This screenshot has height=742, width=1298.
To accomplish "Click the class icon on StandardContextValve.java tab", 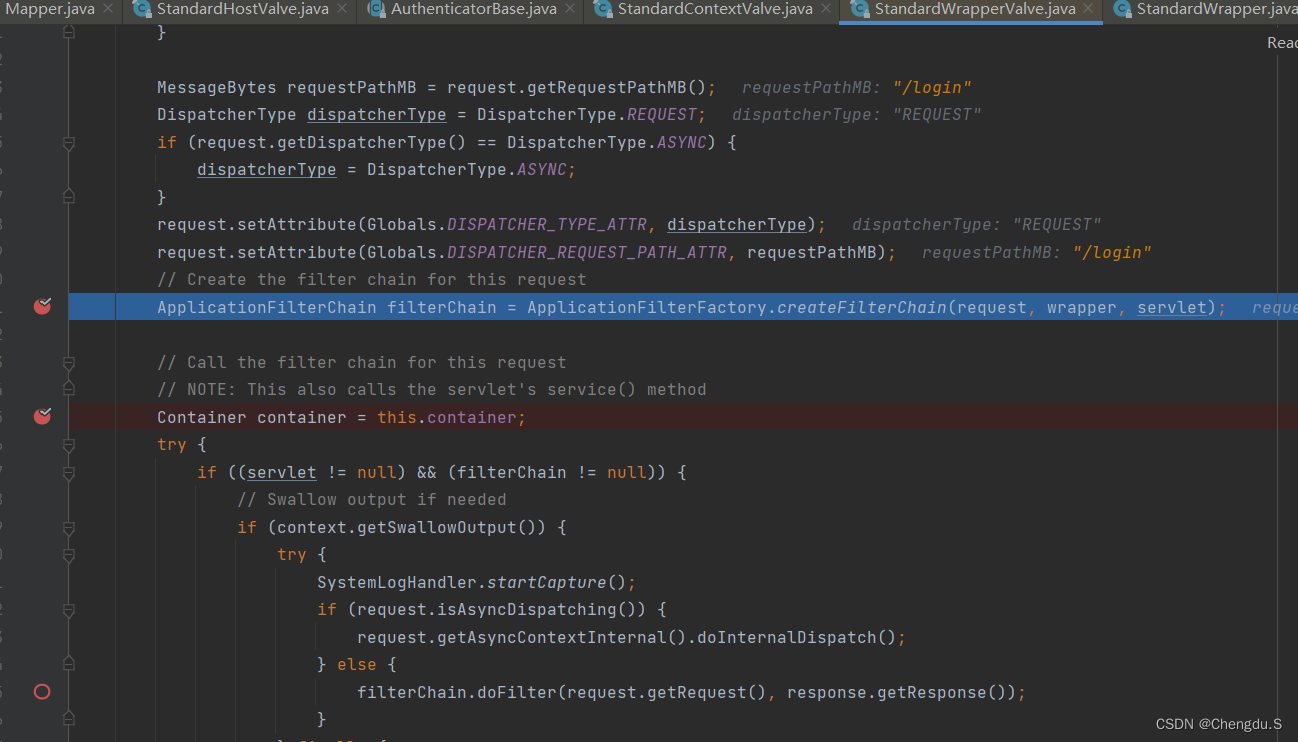I will click(603, 10).
